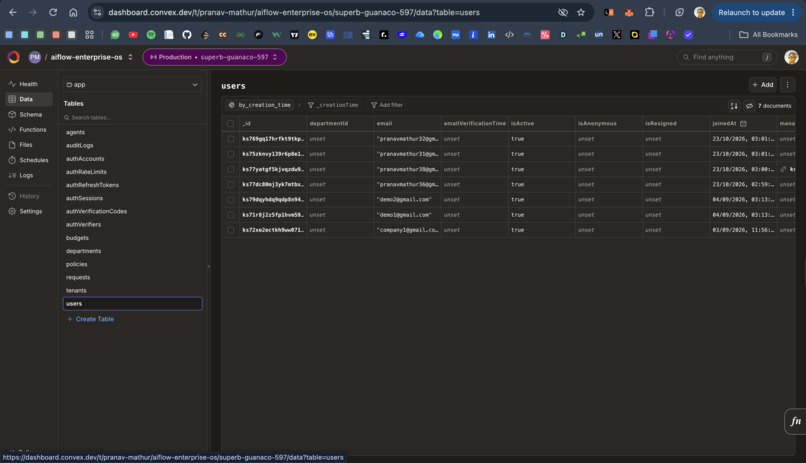Image resolution: width=806 pixels, height=463 pixels.
Task: Select row with pranavmathur32 email
Action: 230,139
